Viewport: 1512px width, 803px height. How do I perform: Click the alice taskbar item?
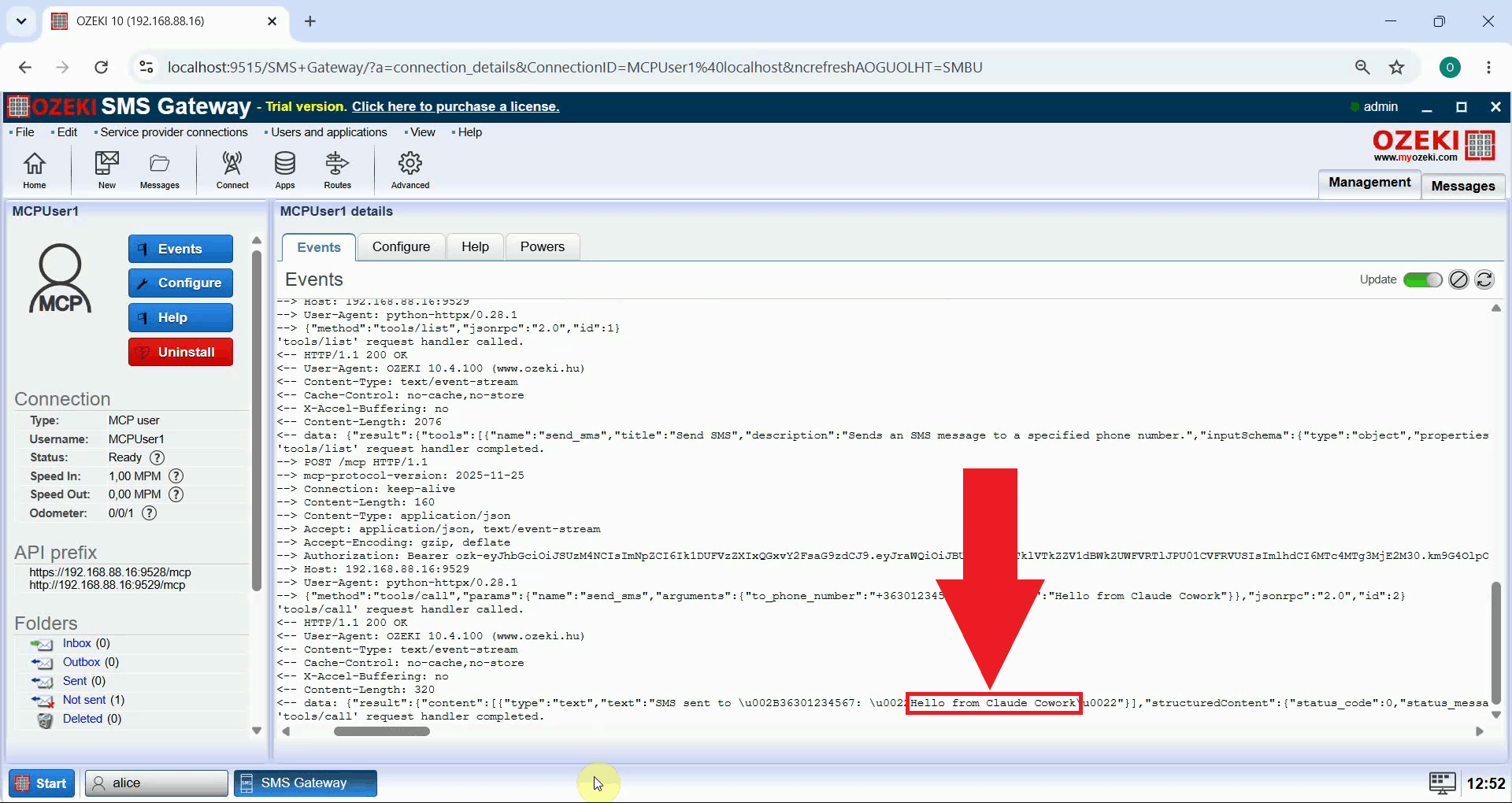[x=156, y=783]
